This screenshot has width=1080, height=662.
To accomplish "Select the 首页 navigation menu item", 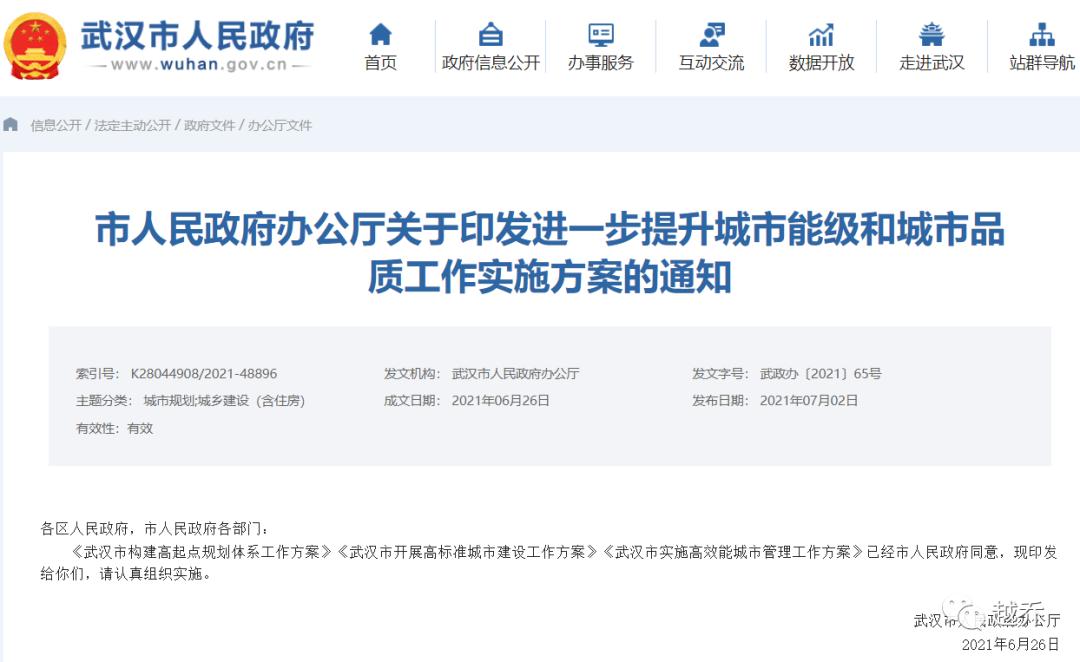I will (x=379, y=60).
